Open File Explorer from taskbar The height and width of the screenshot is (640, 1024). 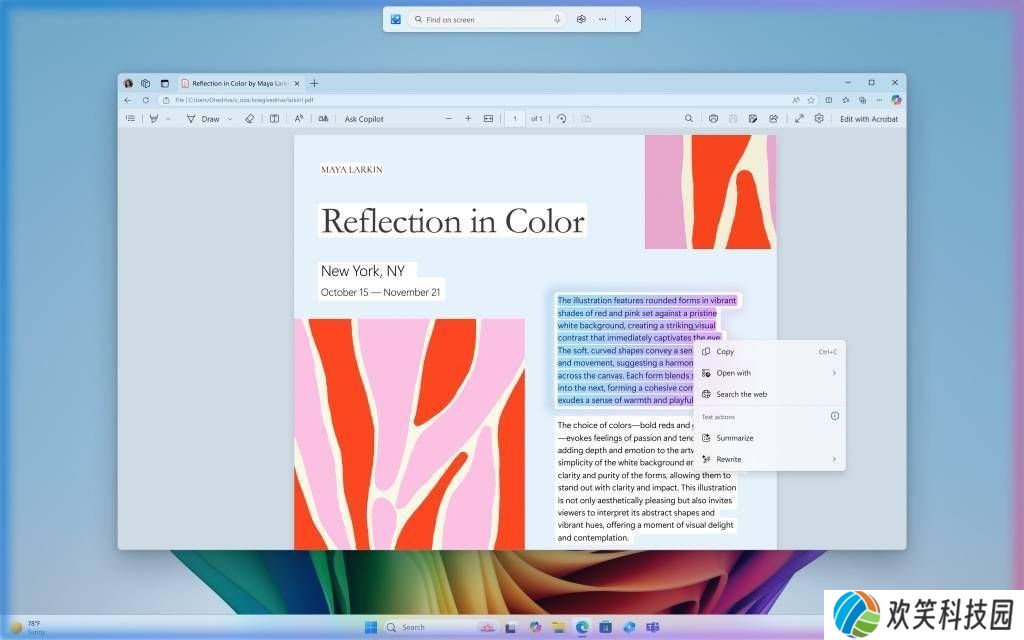558,628
